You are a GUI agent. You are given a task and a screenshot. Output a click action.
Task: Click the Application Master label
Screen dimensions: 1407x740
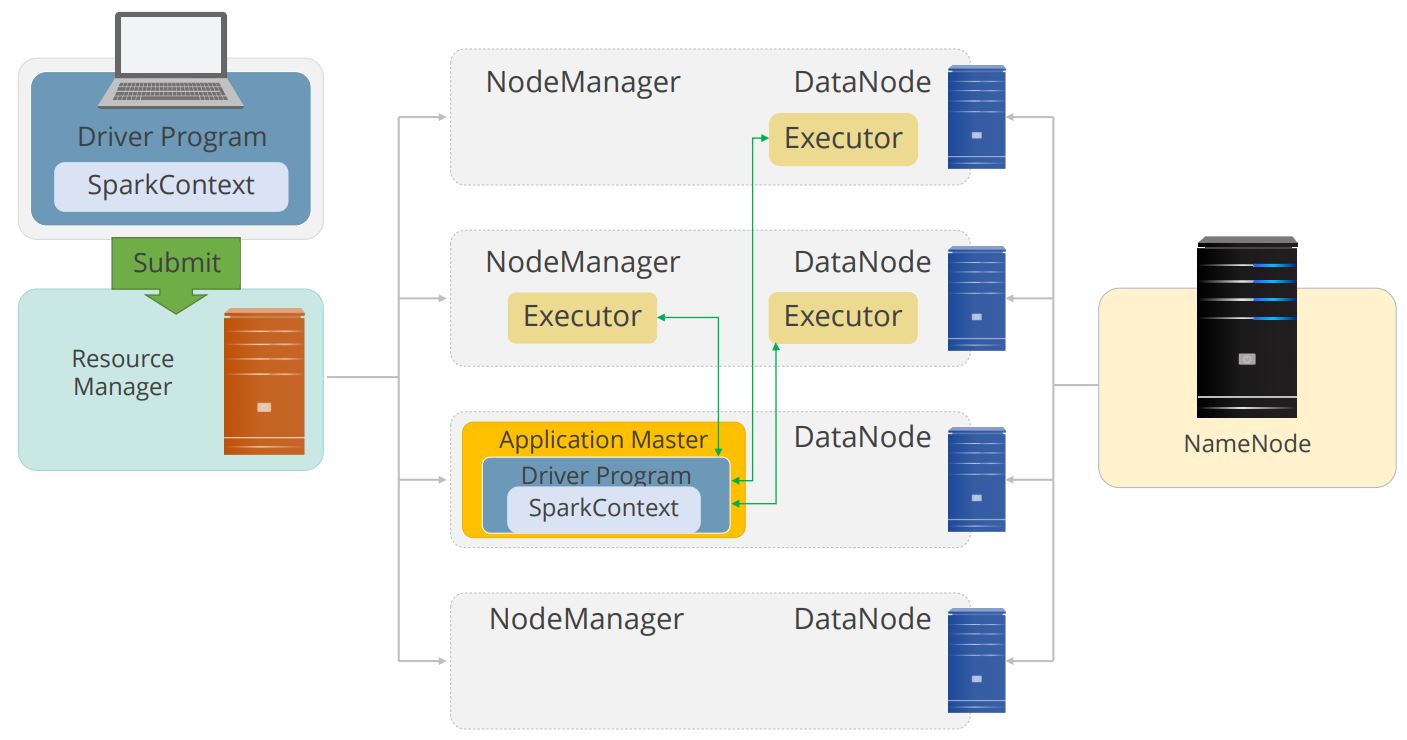pos(603,440)
